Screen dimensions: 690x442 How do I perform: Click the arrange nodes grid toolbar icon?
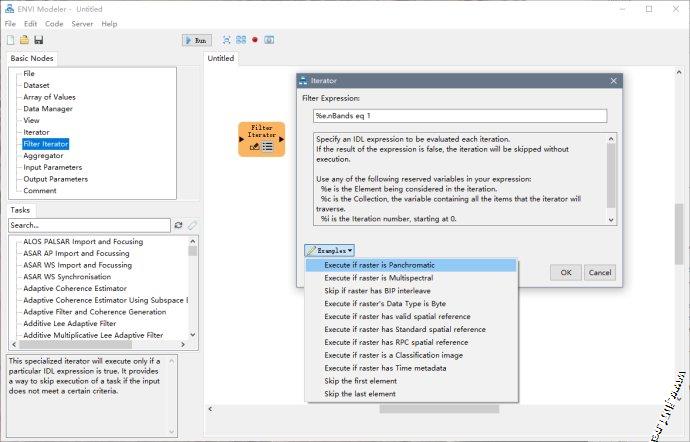click(241, 40)
